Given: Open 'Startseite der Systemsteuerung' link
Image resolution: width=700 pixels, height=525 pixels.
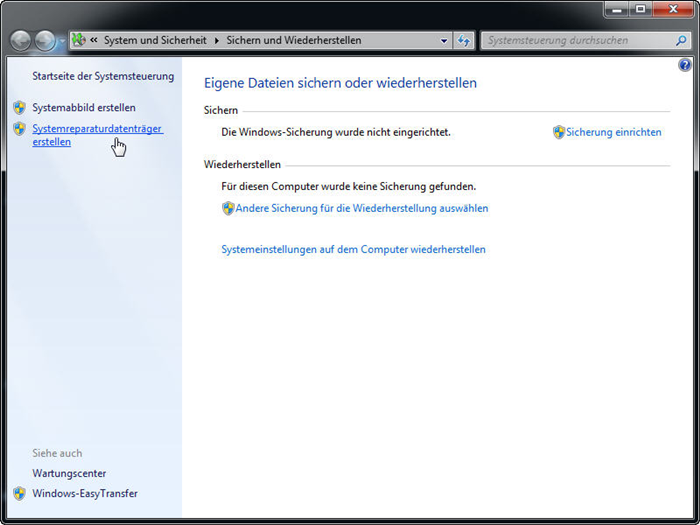Looking at the screenshot, I should point(103,76).
